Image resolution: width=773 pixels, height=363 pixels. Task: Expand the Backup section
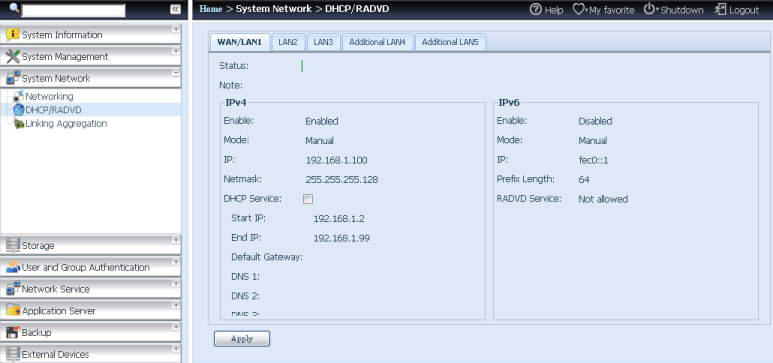click(x=176, y=327)
